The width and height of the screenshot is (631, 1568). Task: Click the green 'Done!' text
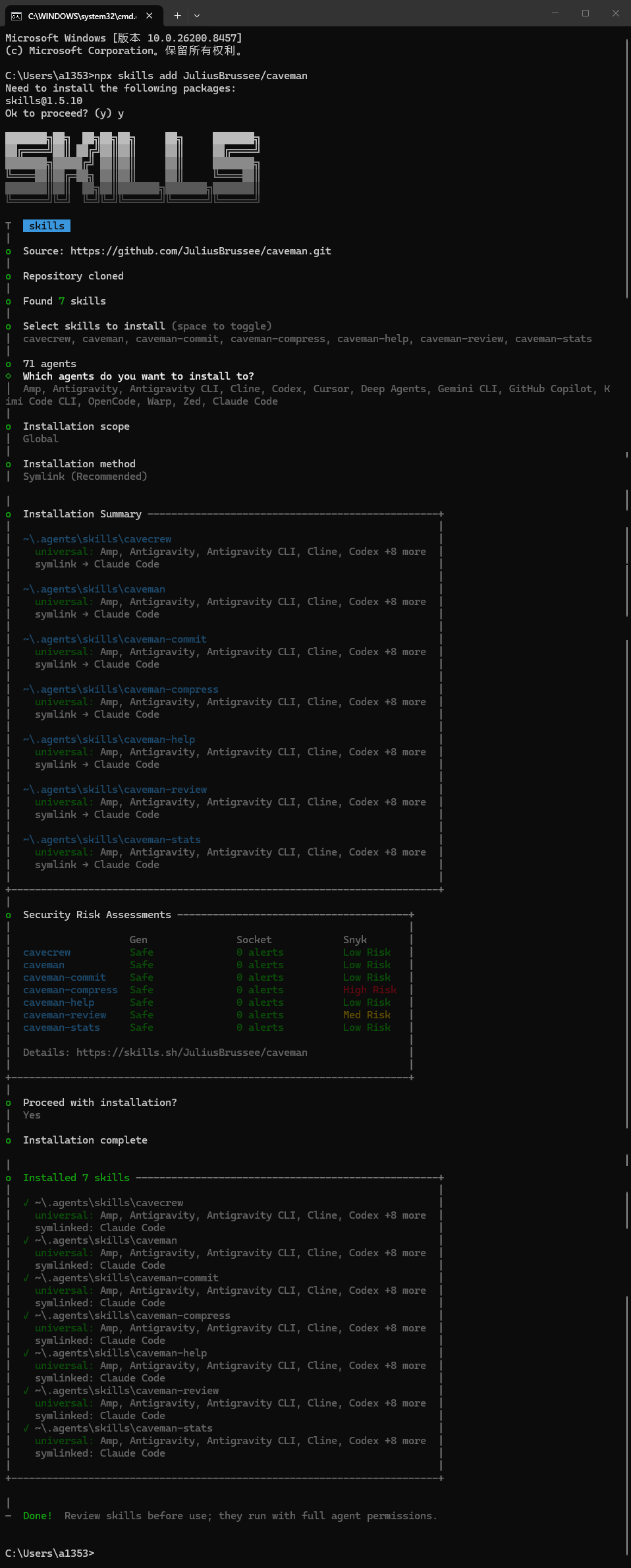pos(38,1516)
